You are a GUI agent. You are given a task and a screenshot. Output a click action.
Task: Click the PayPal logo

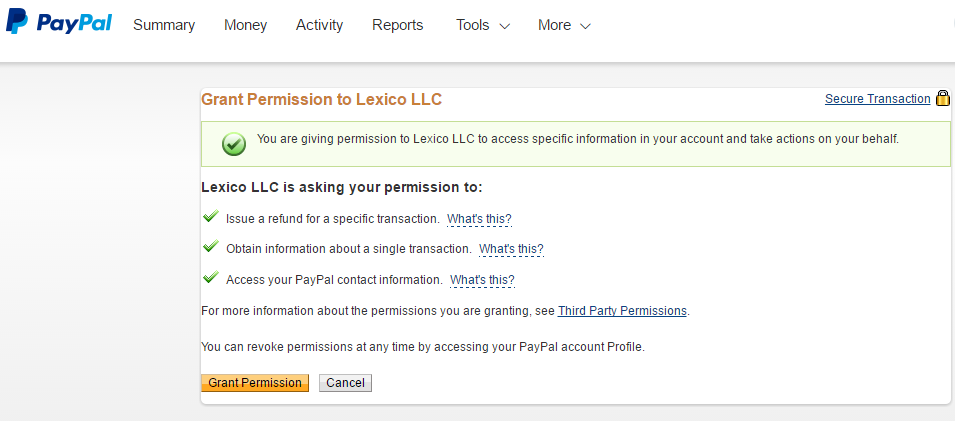(x=59, y=22)
